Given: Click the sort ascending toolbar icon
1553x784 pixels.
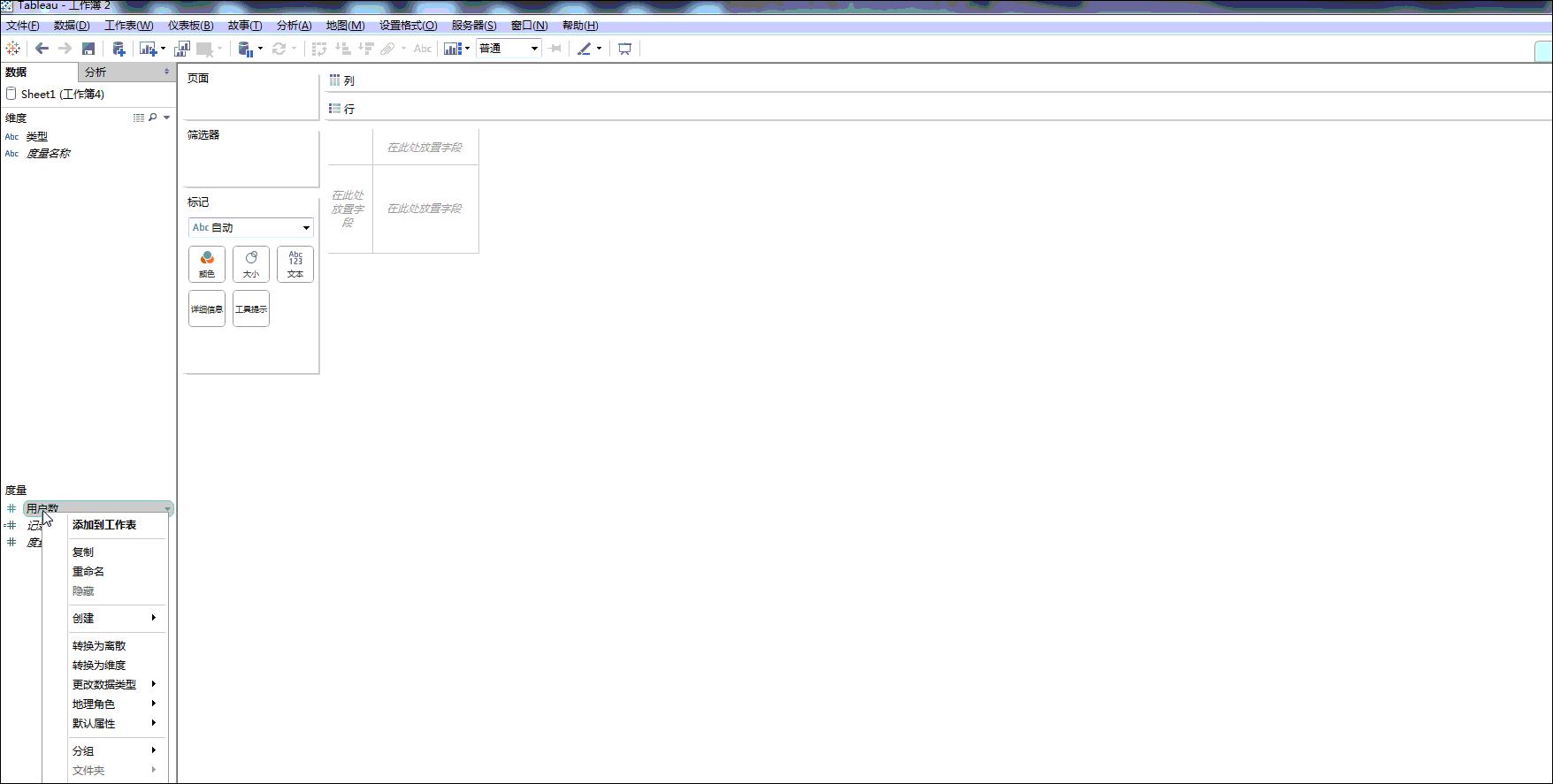Looking at the screenshot, I should pyautogui.click(x=342, y=49).
